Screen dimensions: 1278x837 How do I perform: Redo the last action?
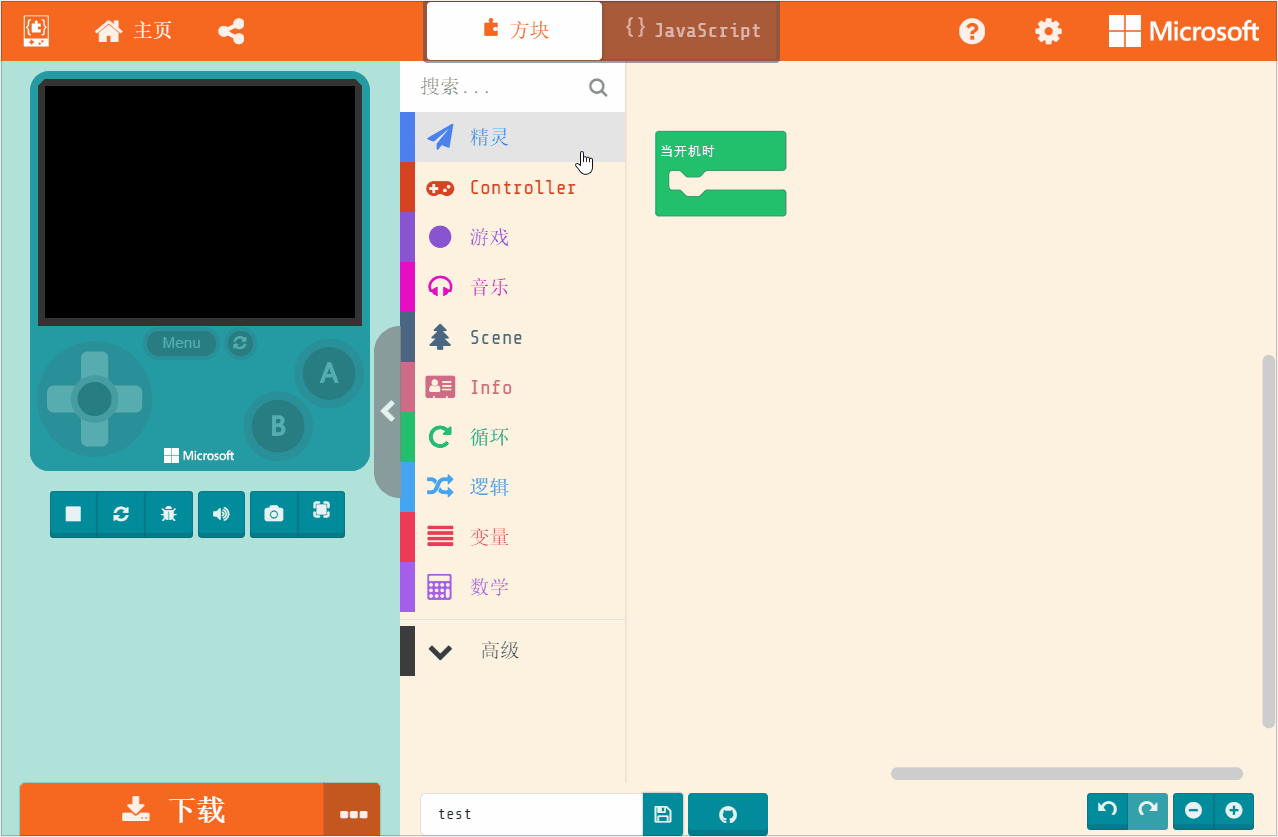1148,811
